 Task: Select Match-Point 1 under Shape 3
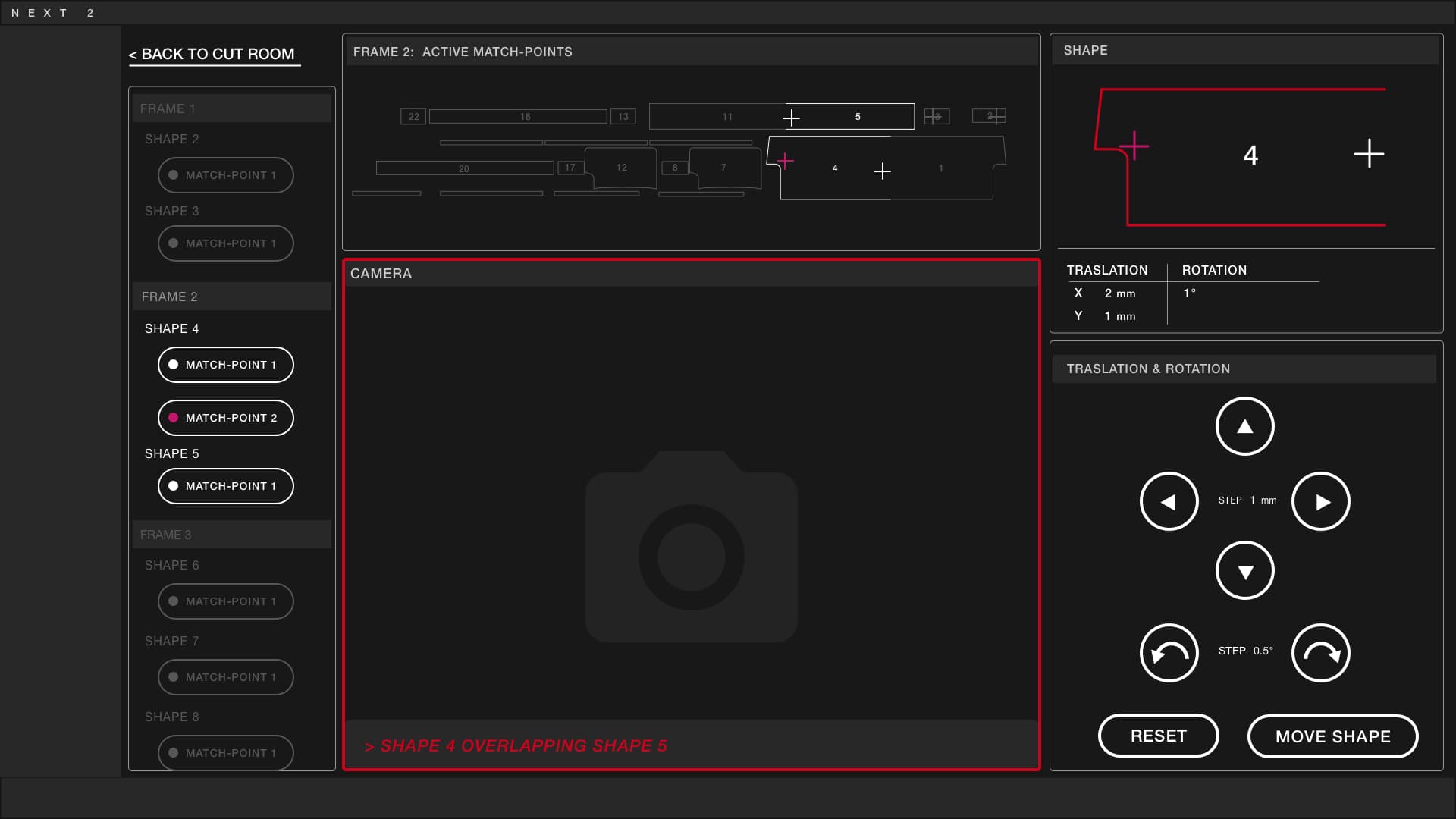tap(226, 243)
